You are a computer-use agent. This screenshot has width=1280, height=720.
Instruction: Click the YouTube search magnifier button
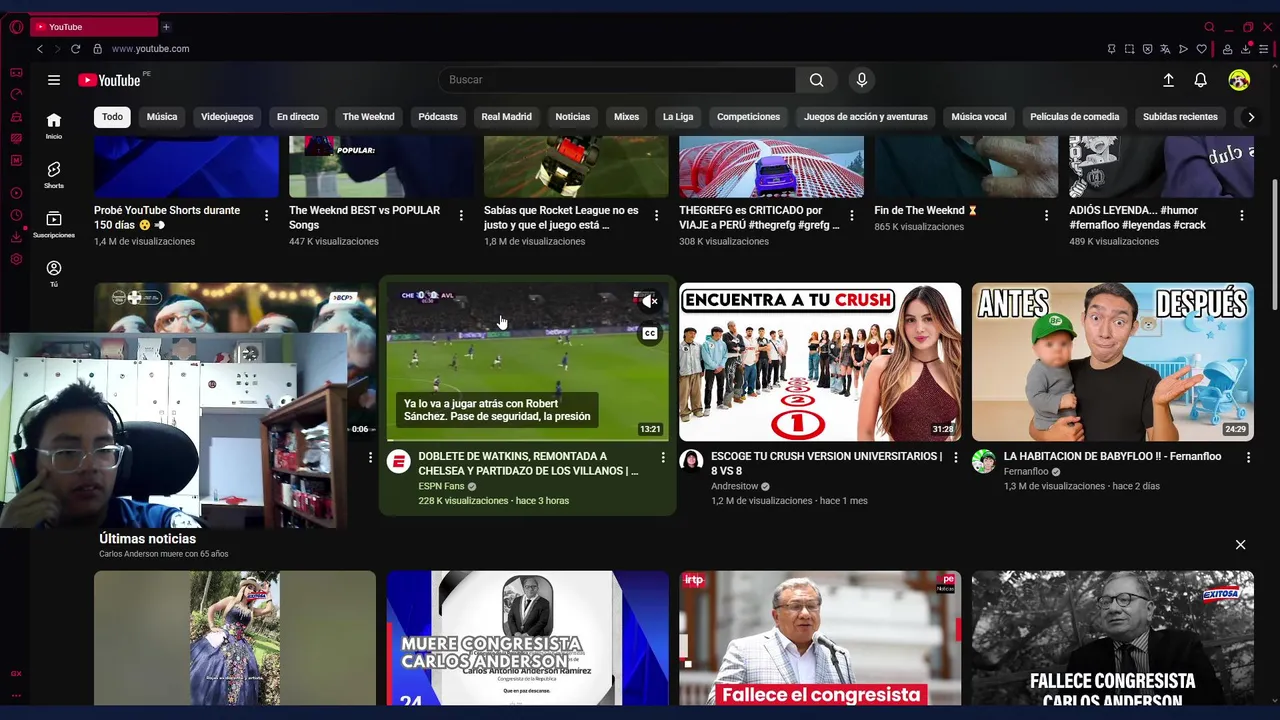817,80
